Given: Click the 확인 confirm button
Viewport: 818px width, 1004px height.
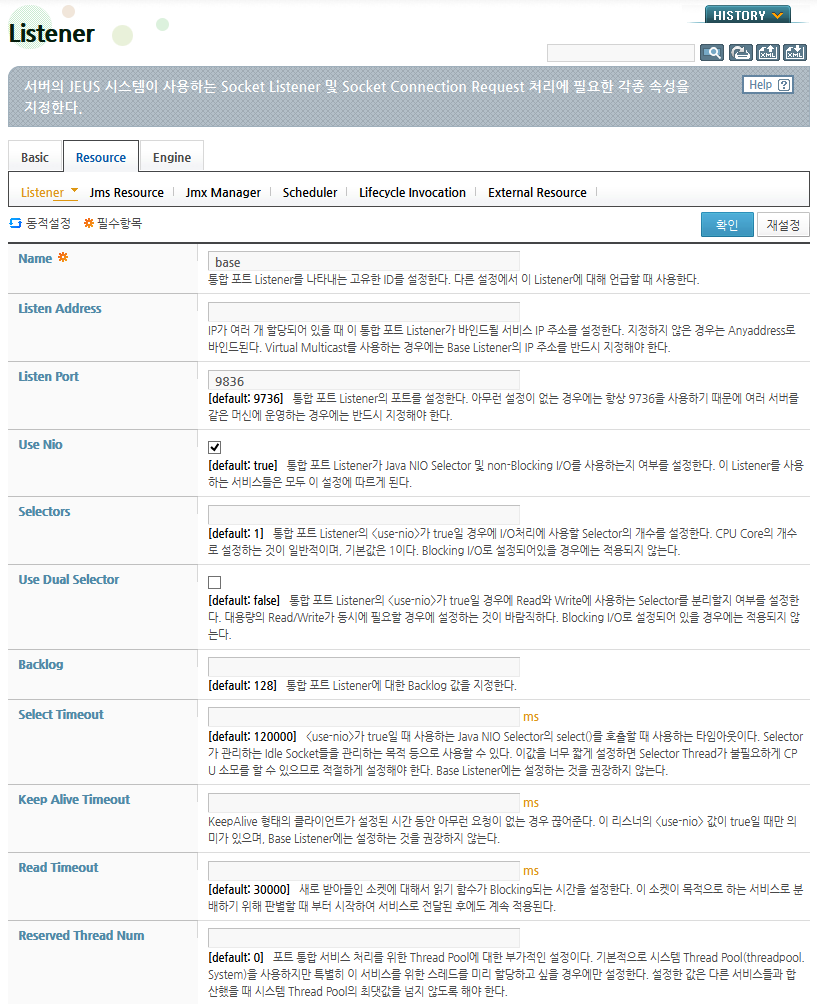Looking at the screenshot, I should 726,225.
